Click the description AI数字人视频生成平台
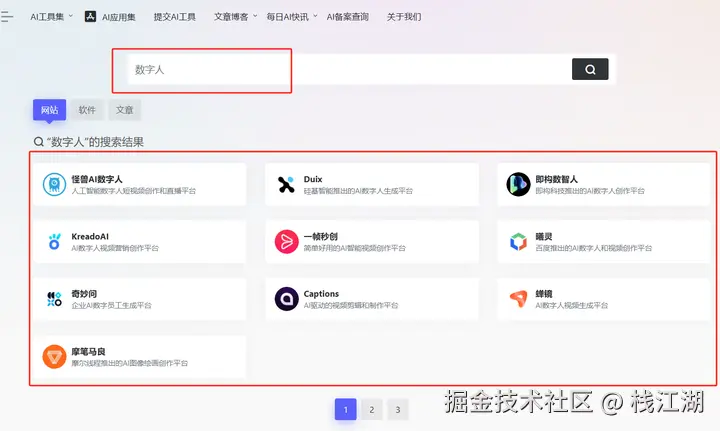Screen dimensions: 720x431 tap(572, 305)
